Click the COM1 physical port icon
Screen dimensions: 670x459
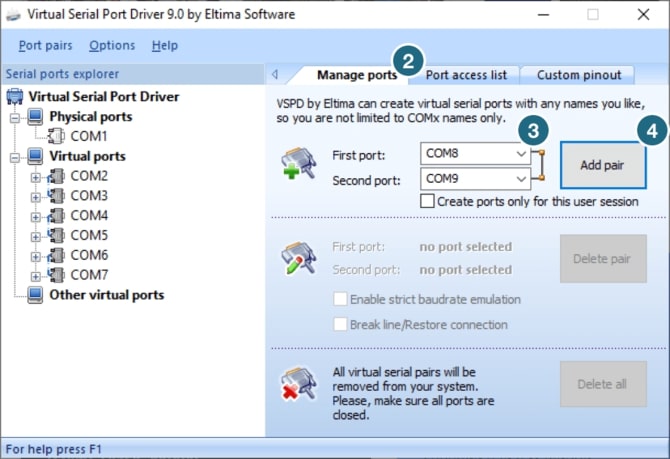[56, 136]
